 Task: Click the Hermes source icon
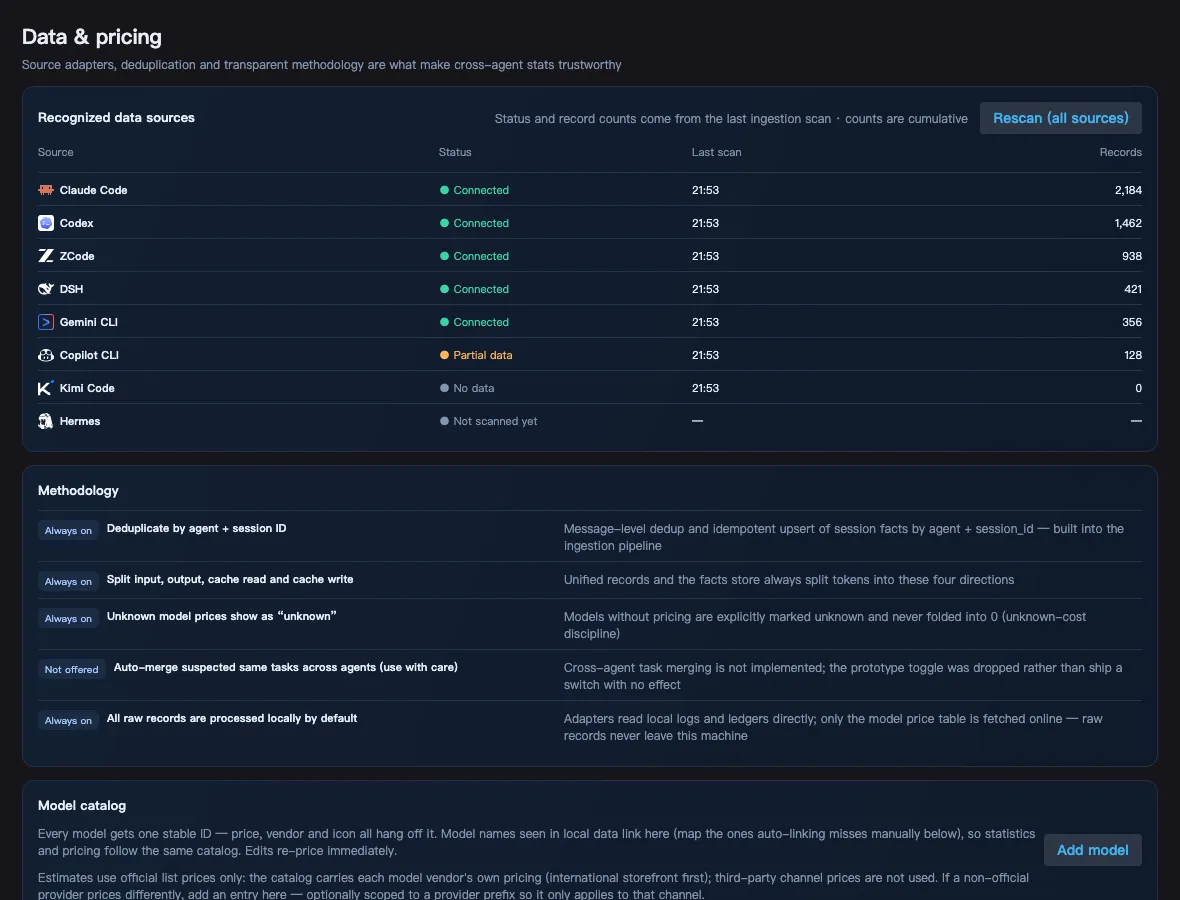click(46, 421)
